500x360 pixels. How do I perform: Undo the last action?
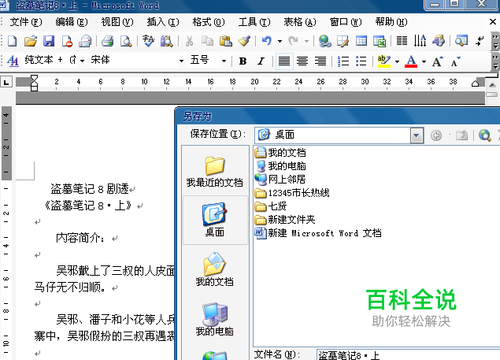point(266,41)
